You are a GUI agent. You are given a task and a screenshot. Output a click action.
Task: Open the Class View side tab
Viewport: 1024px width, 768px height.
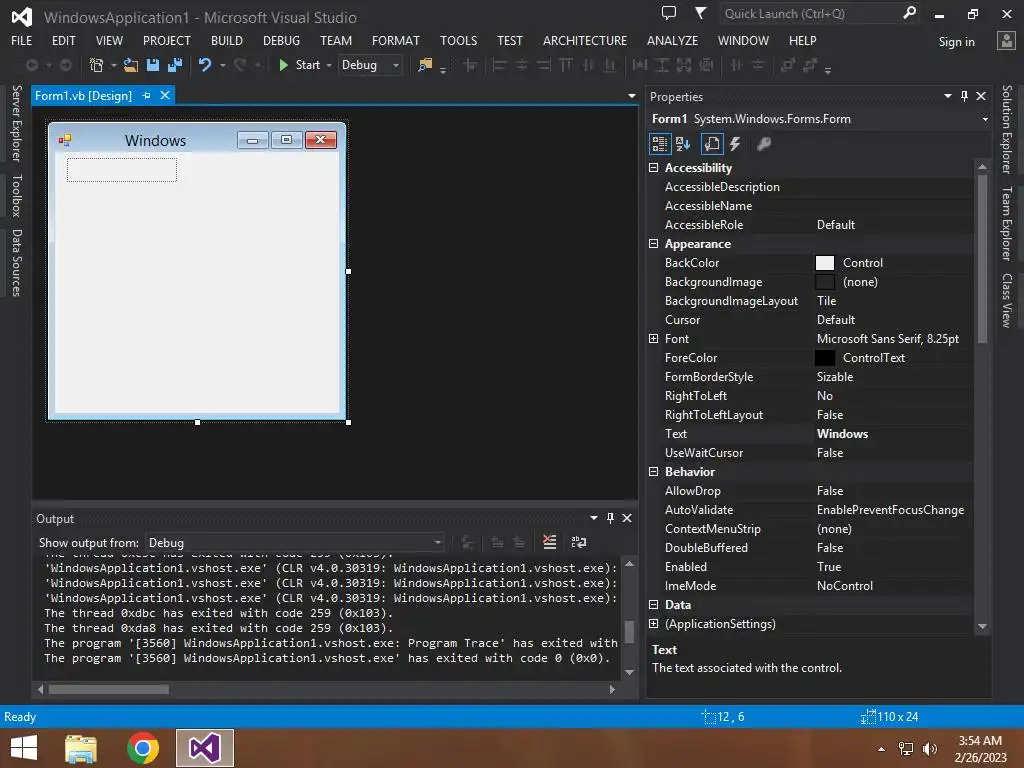1007,300
